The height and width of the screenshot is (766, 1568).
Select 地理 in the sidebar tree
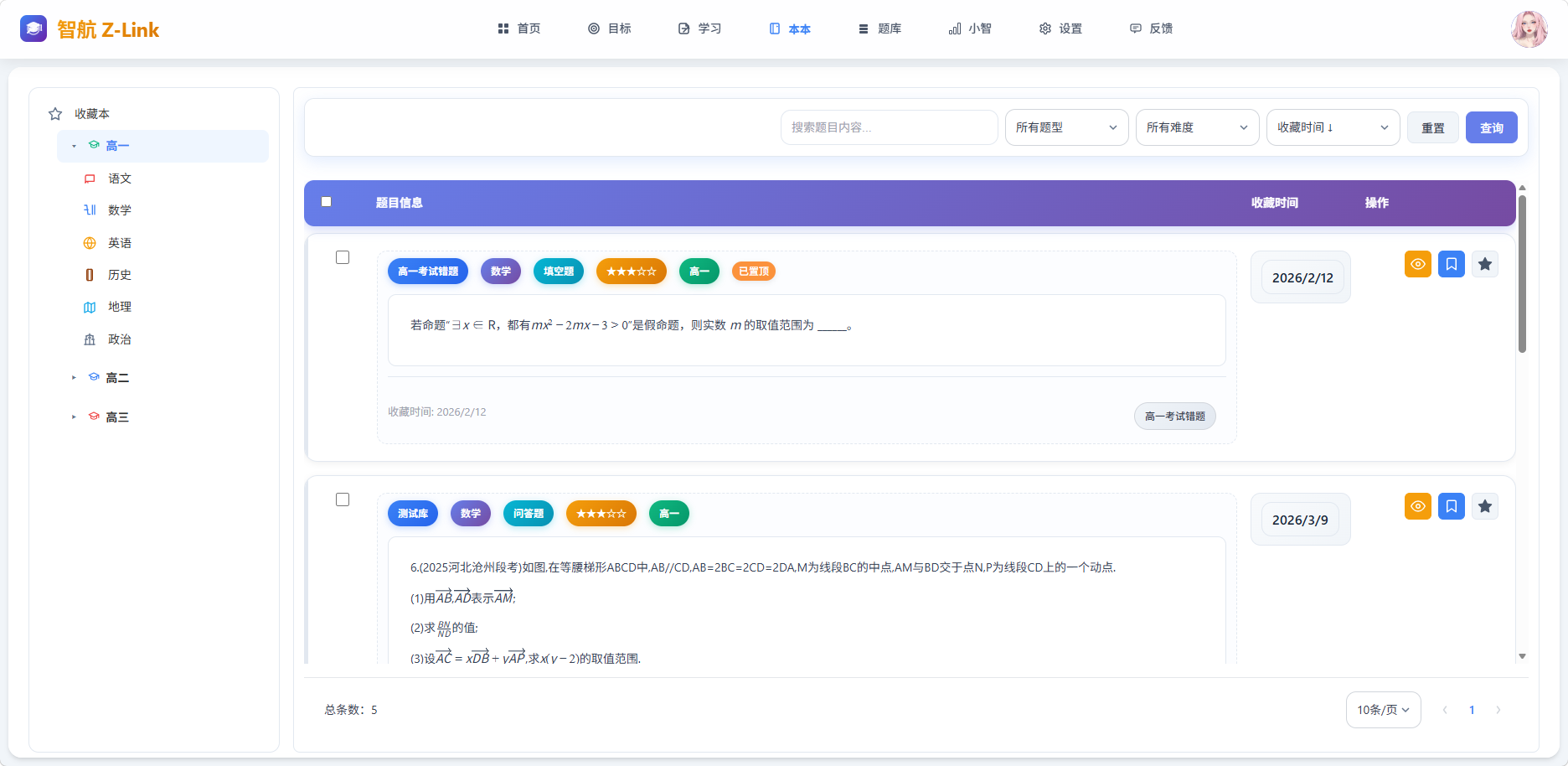click(120, 307)
